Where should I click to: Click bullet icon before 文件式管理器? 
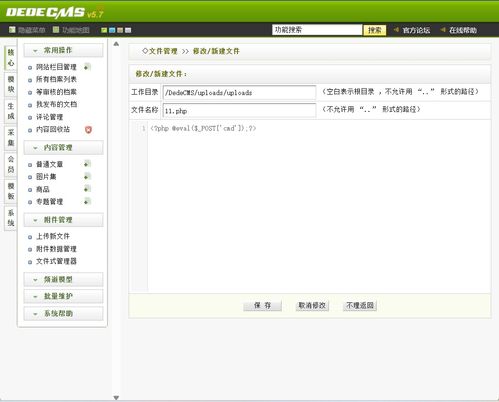pyautogui.click(x=30, y=262)
